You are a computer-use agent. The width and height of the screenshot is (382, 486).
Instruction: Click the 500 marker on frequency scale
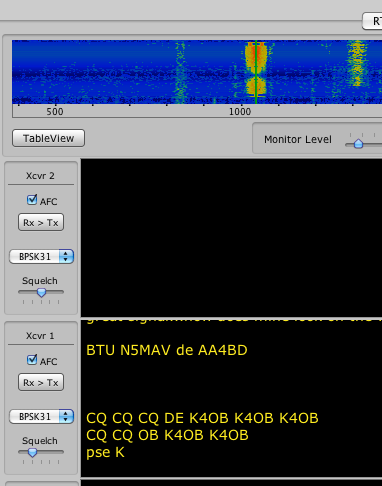click(x=55, y=112)
